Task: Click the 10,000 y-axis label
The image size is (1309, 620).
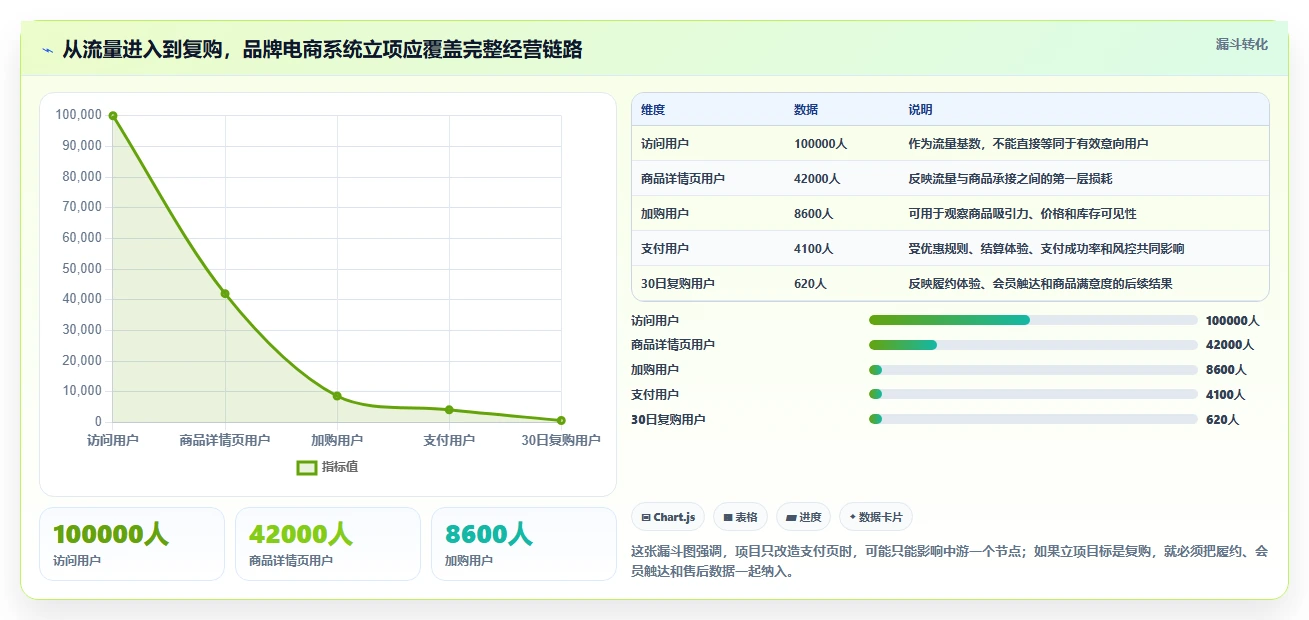Action: tap(82, 392)
